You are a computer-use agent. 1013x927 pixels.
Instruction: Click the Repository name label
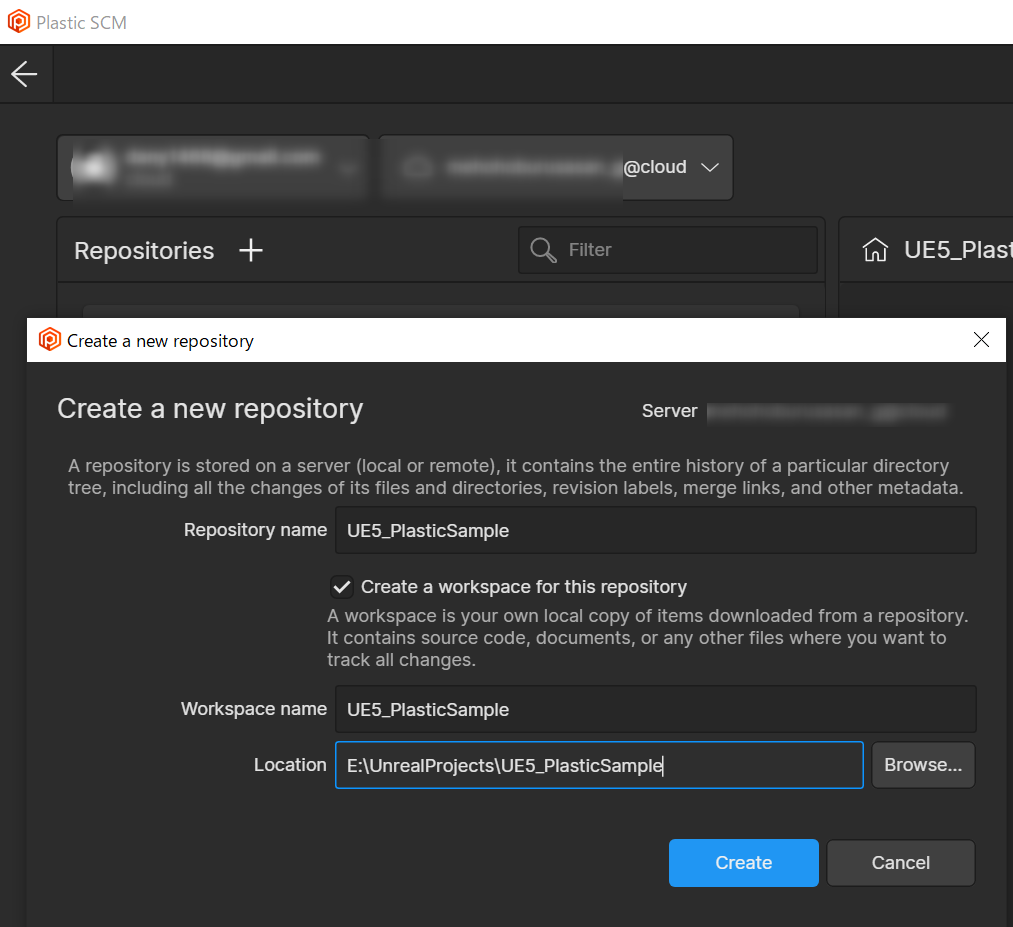tap(255, 530)
